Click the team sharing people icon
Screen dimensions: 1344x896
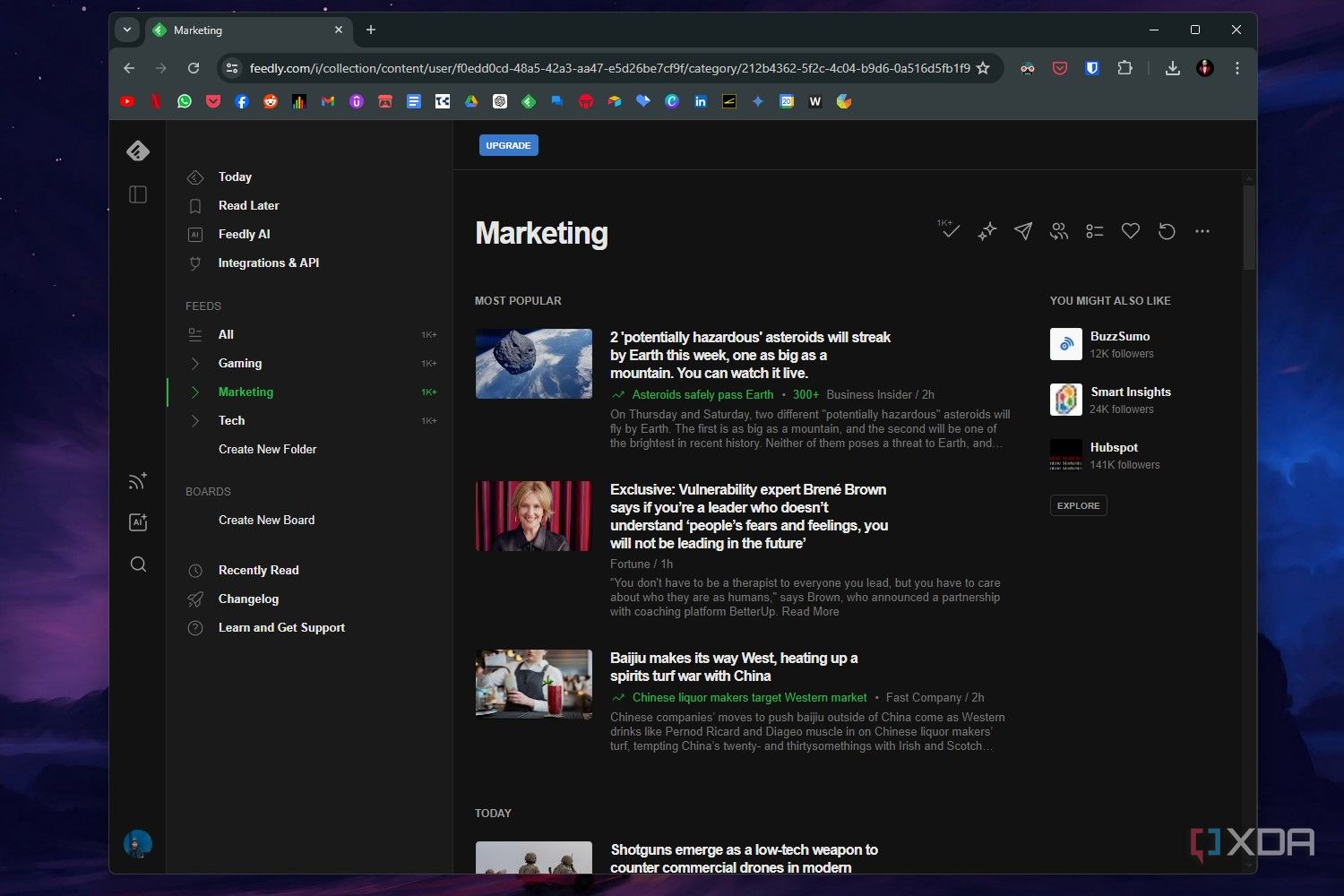pyautogui.click(x=1059, y=231)
